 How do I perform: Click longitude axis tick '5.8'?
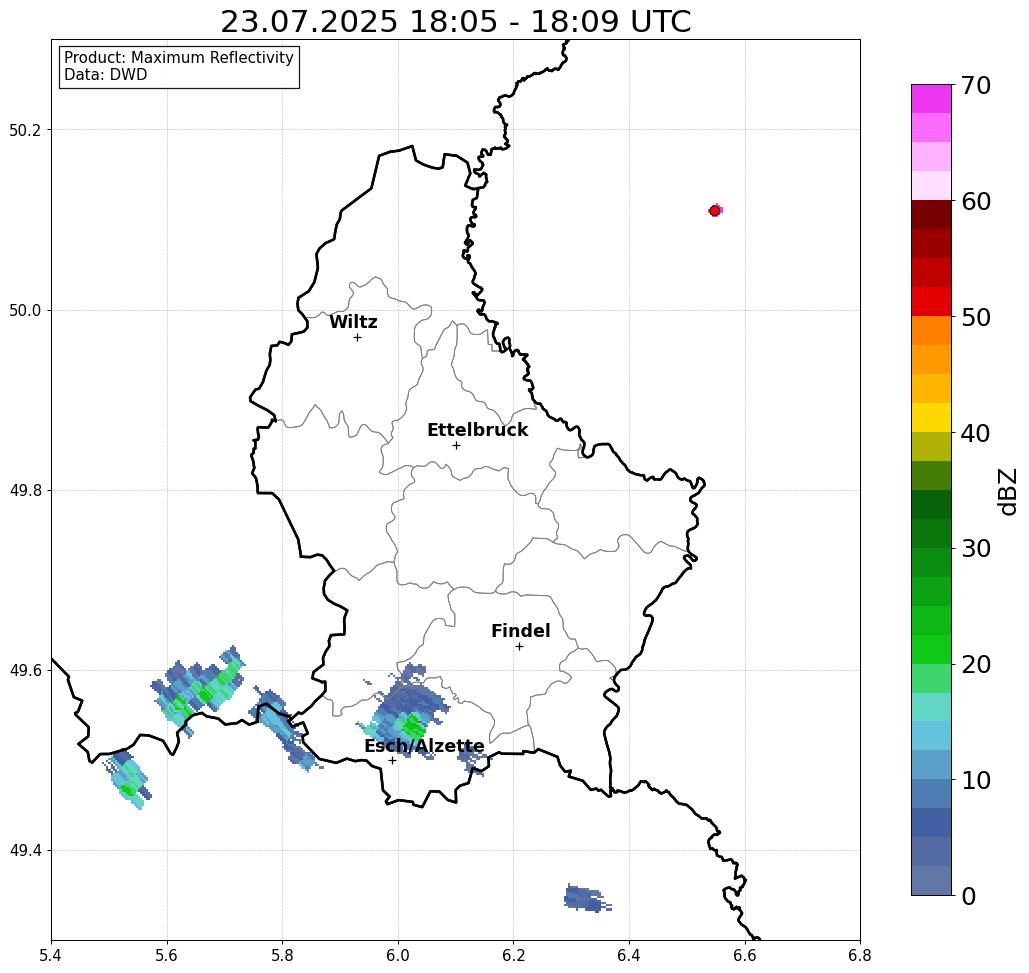click(282, 955)
